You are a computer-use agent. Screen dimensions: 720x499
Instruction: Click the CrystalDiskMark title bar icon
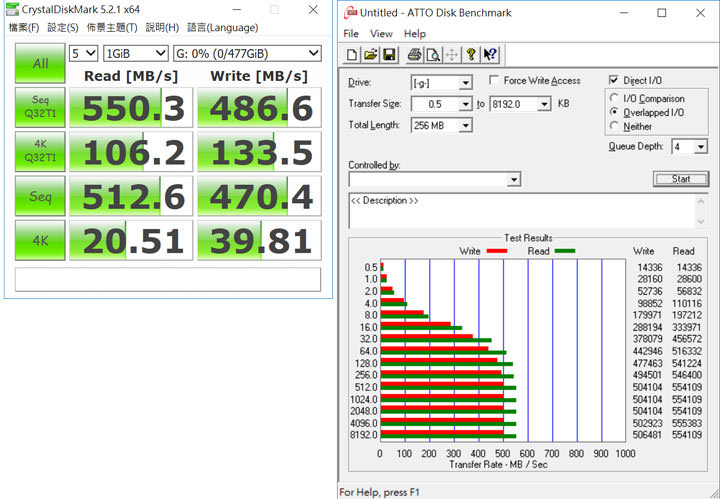click(13, 9)
